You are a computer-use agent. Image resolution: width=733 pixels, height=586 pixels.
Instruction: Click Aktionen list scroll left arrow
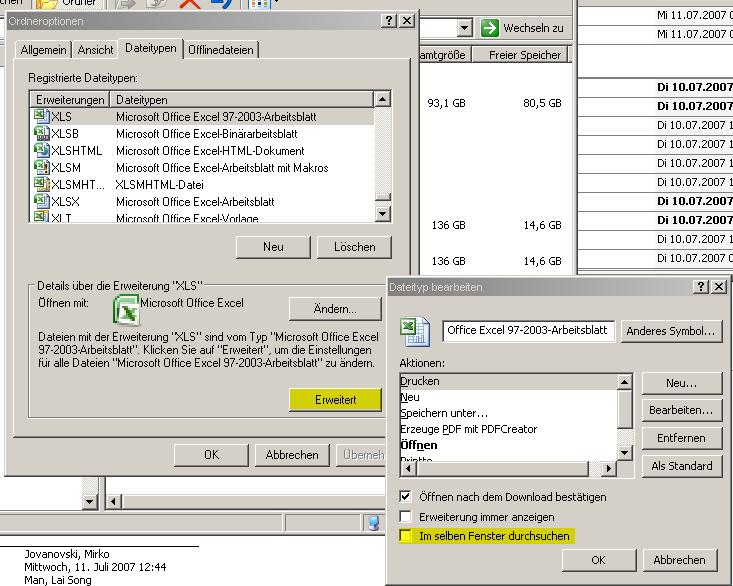(x=408, y=468)
